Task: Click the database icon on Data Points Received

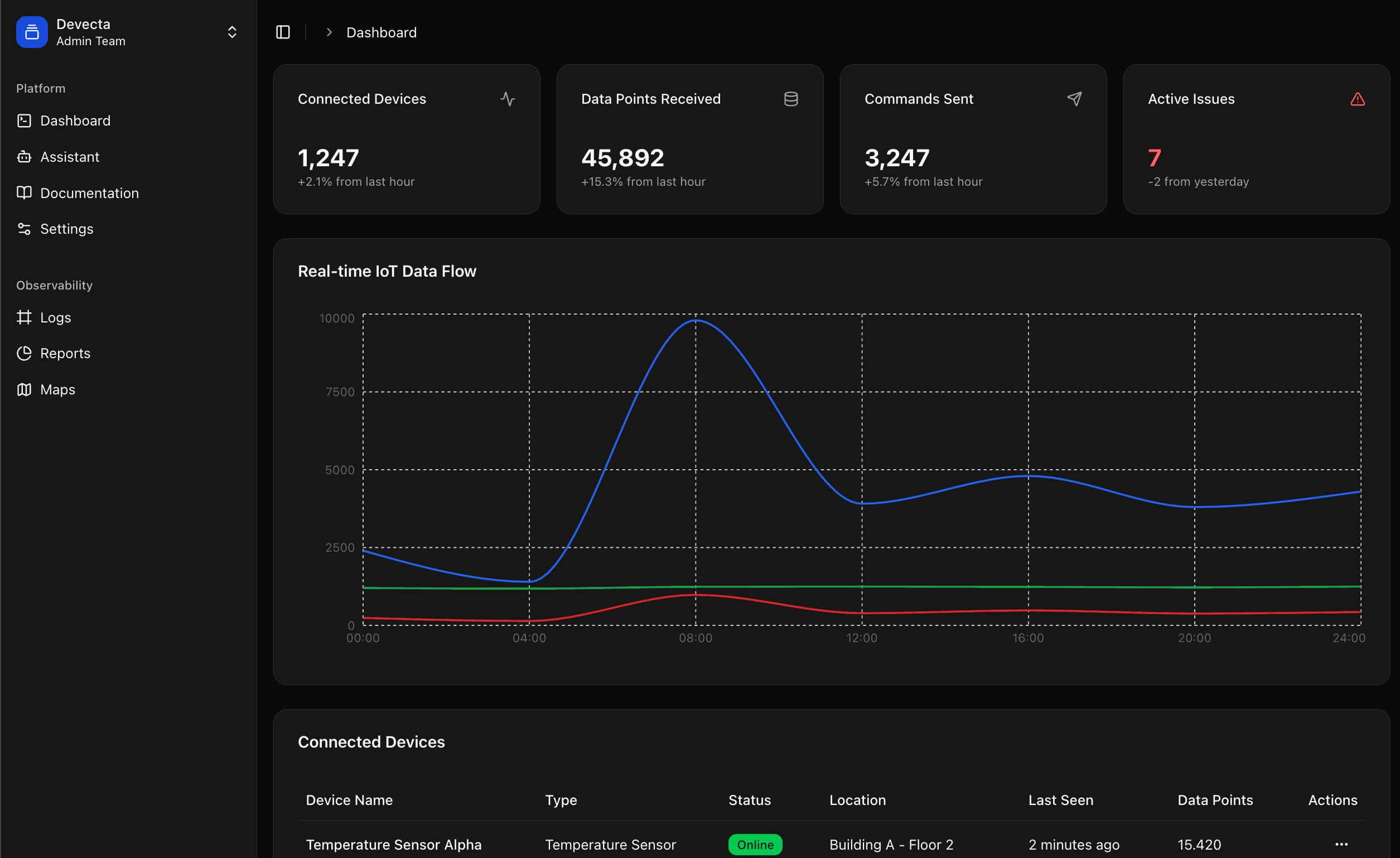Action: (x=791, y=99)
